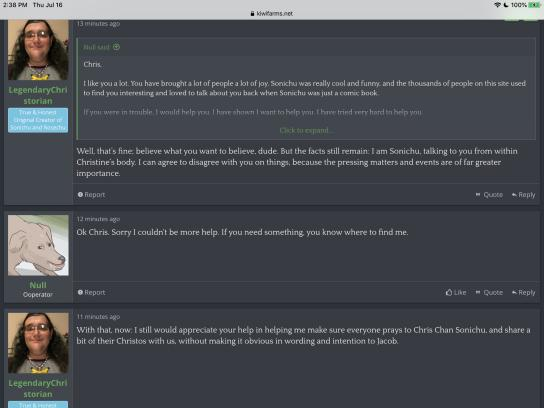Open LegendaryChristorian username in the last post
Image resolution: width=544 pixels, height=408 pixels.
[38, 389]
